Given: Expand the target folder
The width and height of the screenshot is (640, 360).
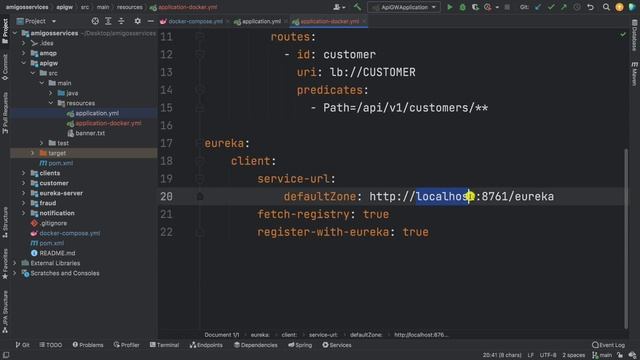Looking at the screenshot, I should [x=33, y=153].
